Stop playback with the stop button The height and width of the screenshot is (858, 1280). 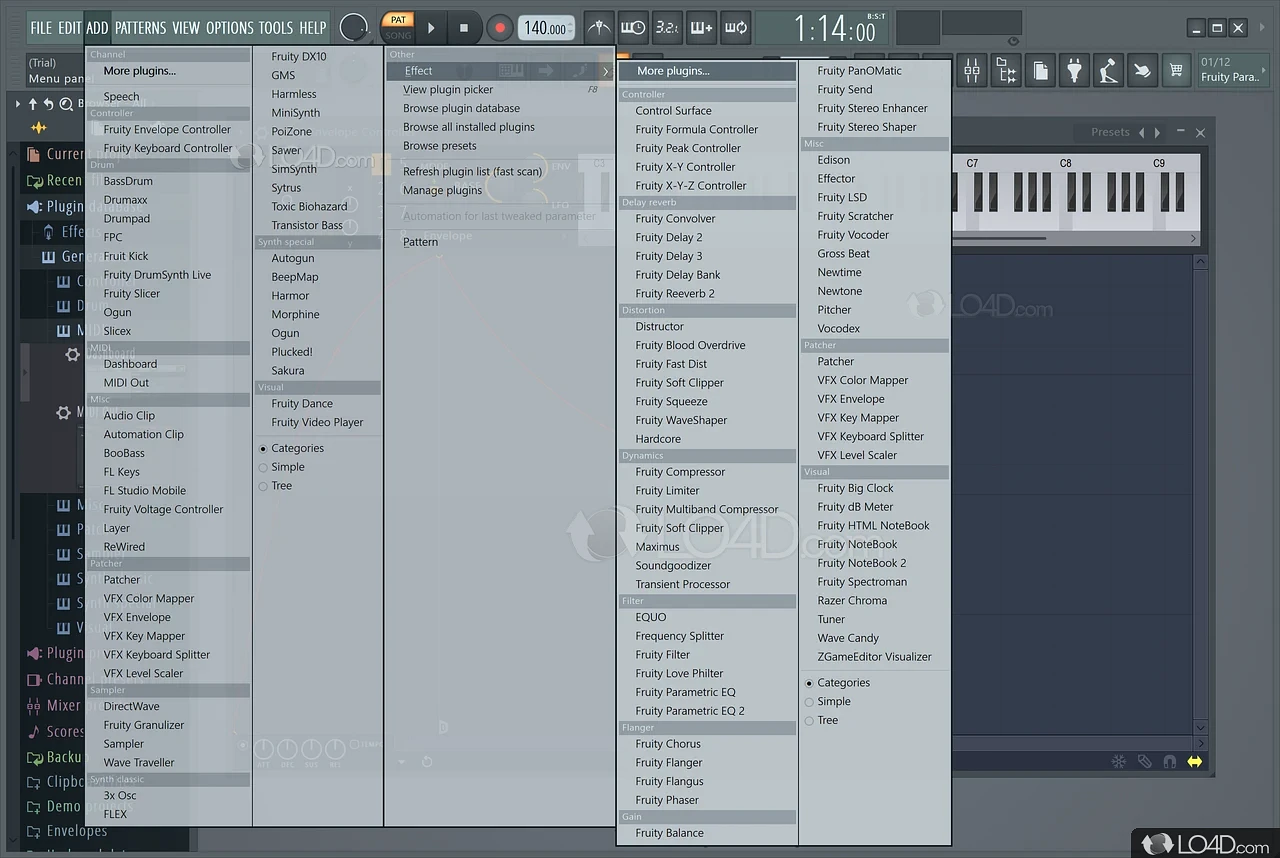pos(463,28)
